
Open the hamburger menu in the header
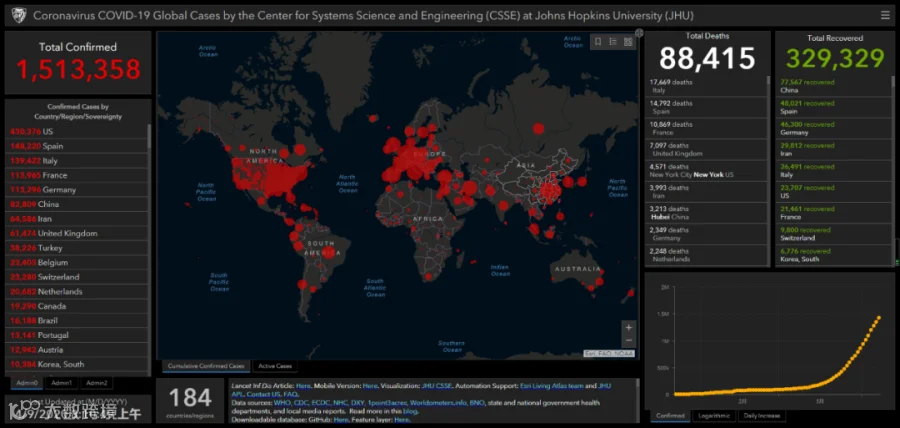[x=885, y=15]
